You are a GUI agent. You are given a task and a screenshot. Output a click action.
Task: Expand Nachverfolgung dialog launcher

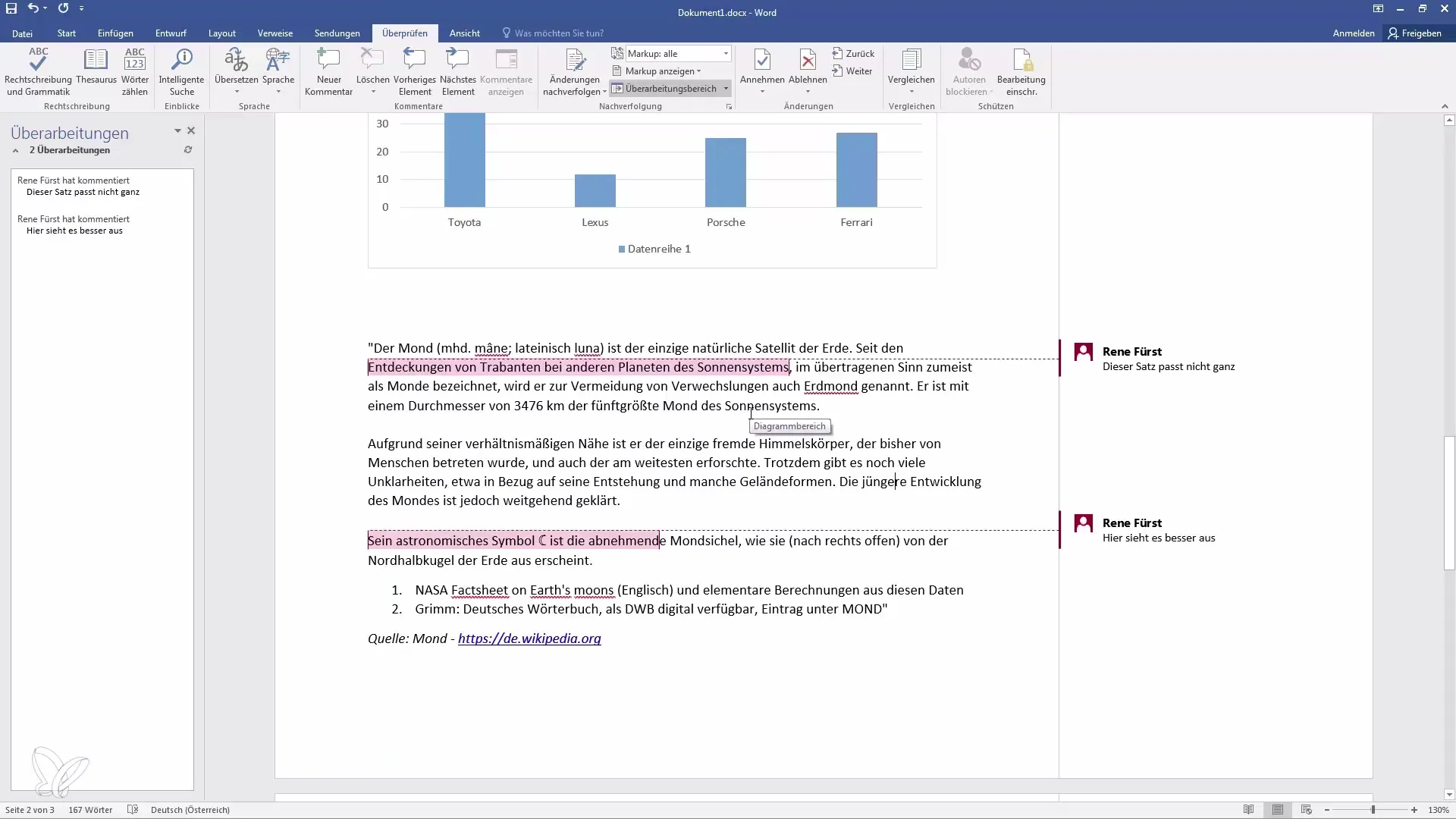(x=729, y=107)
